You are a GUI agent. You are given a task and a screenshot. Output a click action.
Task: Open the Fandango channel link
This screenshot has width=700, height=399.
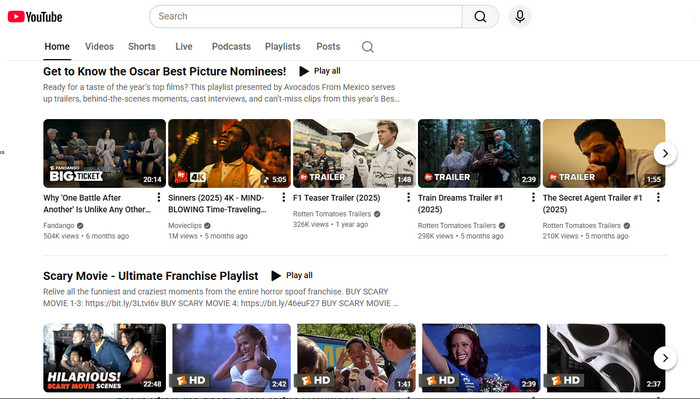[58, 226]
